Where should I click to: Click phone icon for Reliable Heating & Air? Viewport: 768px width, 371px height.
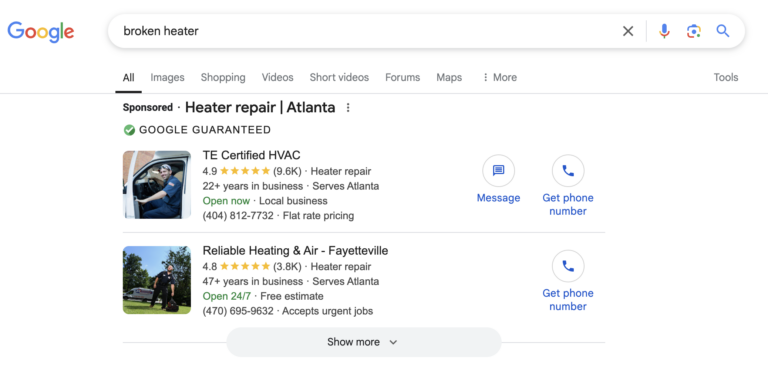(568, 266)
